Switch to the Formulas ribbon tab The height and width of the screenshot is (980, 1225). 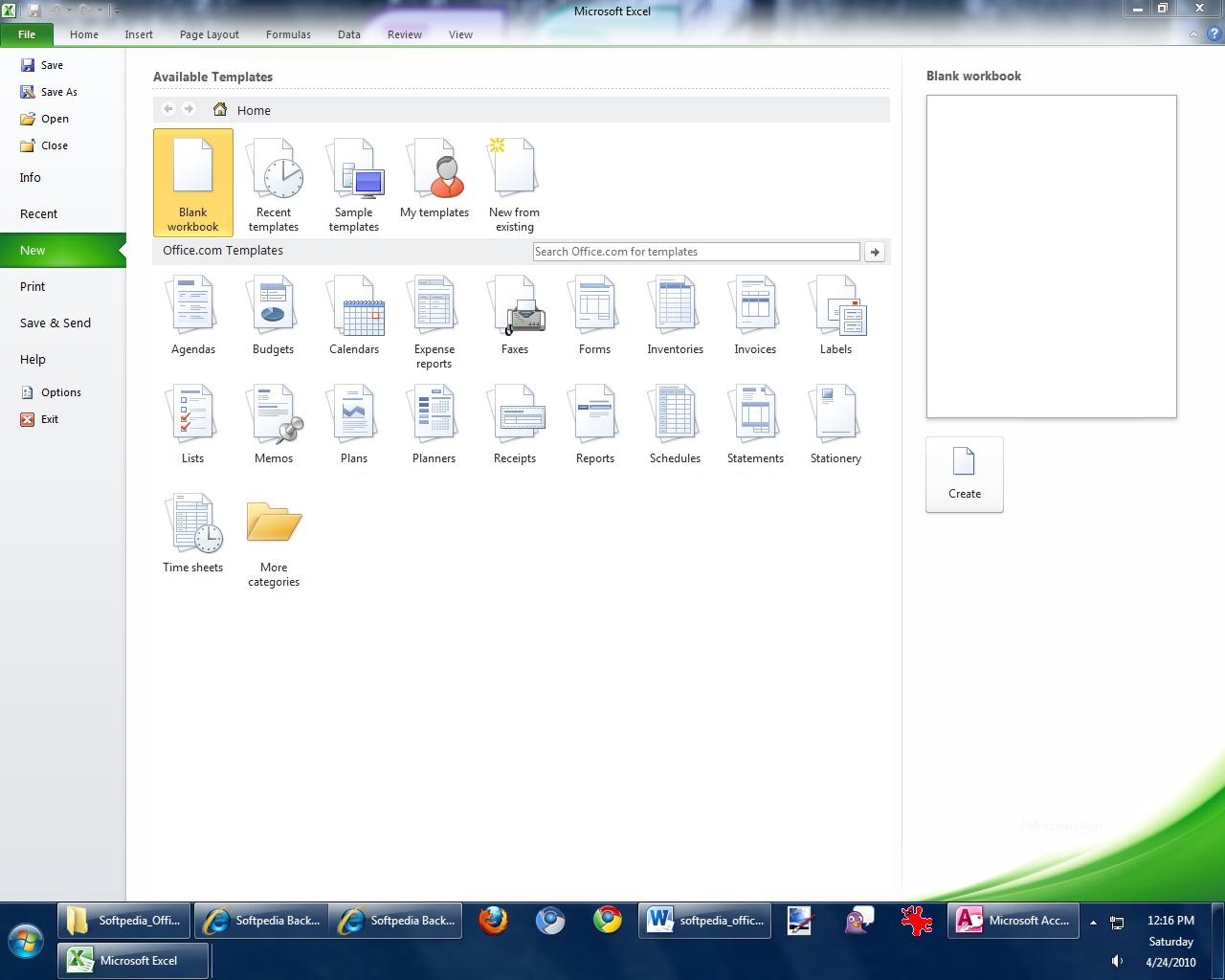(x=288, y=34)
